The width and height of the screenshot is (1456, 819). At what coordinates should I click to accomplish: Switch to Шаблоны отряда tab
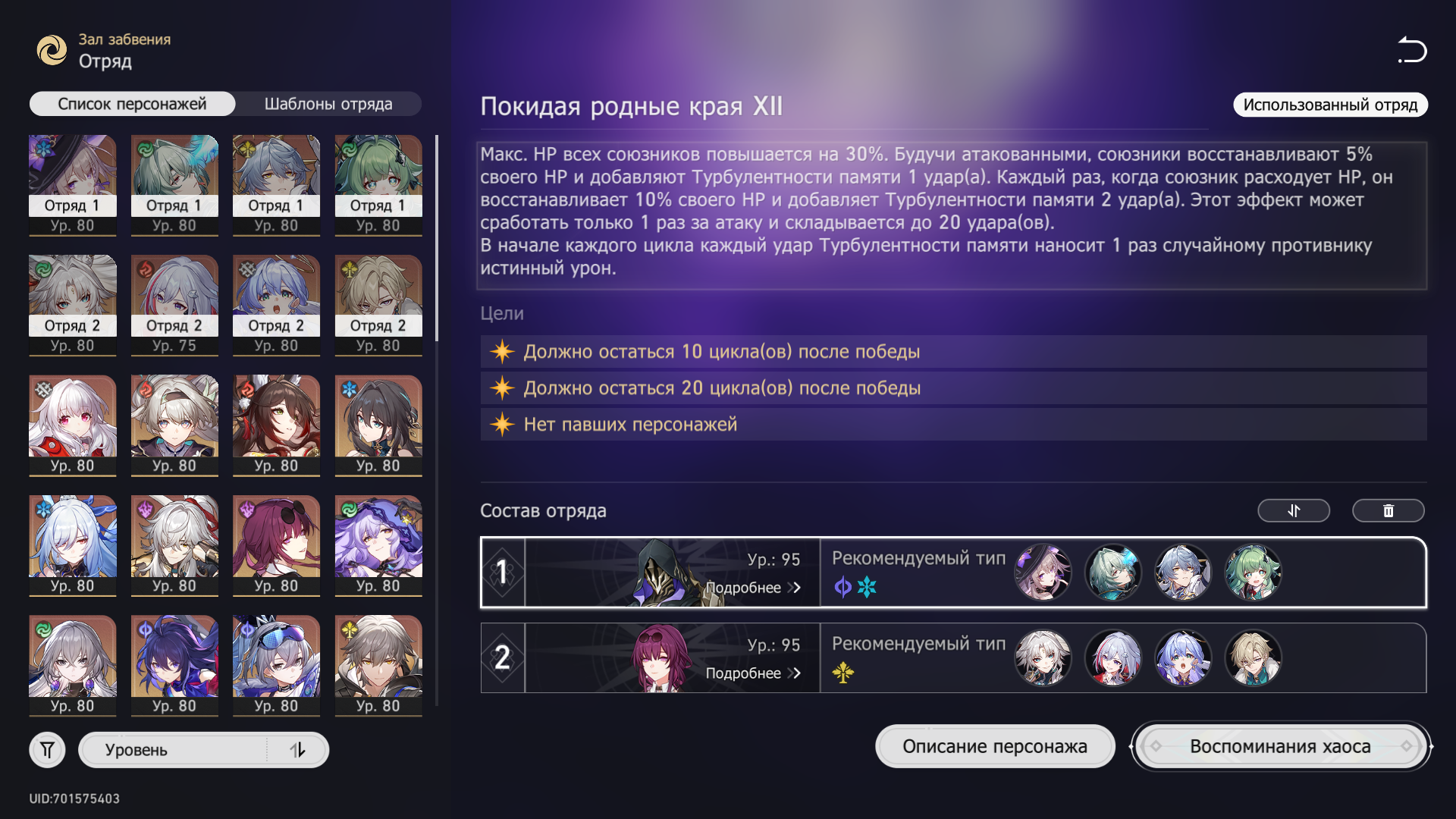(x=328, y=104)
